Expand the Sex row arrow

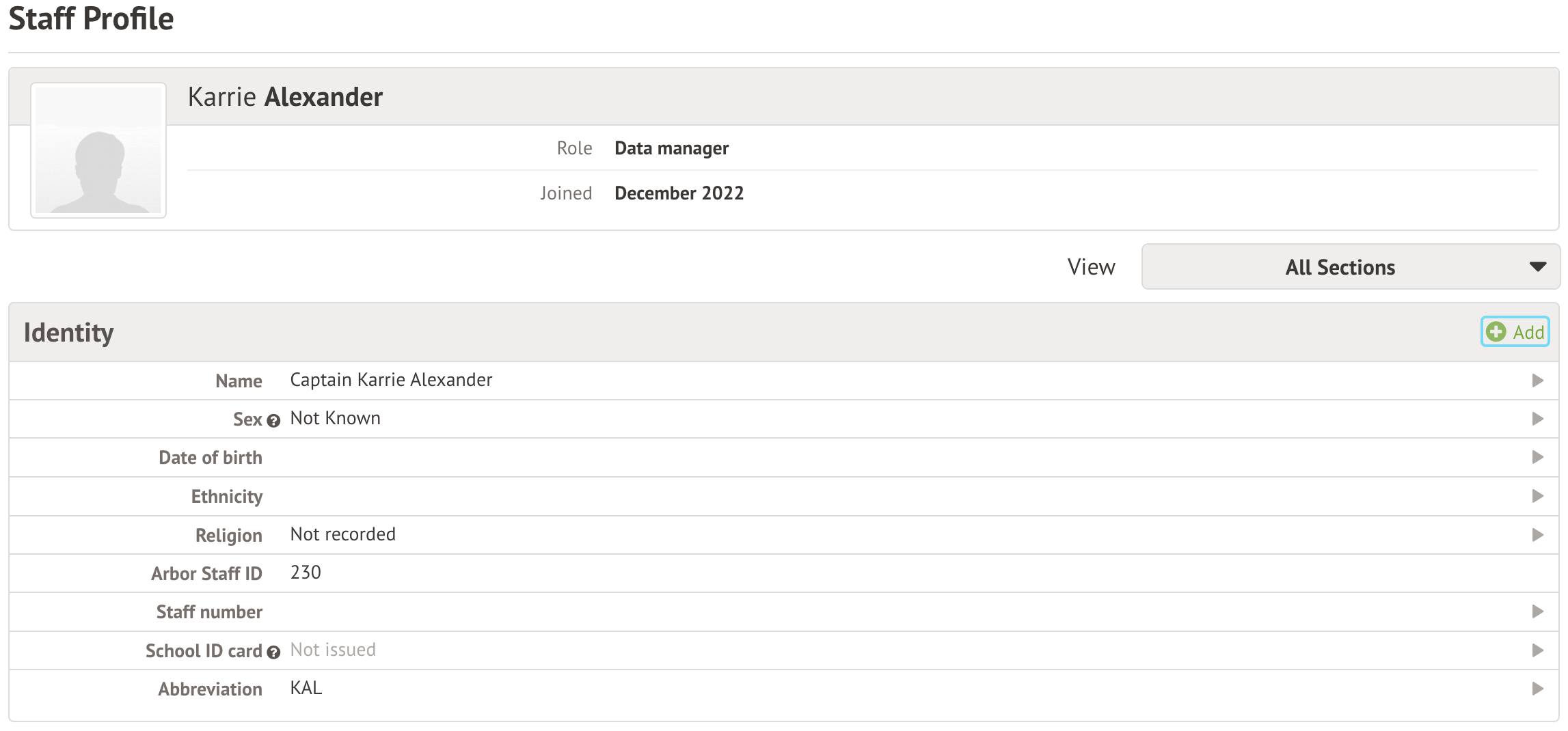pos(1537,419)
